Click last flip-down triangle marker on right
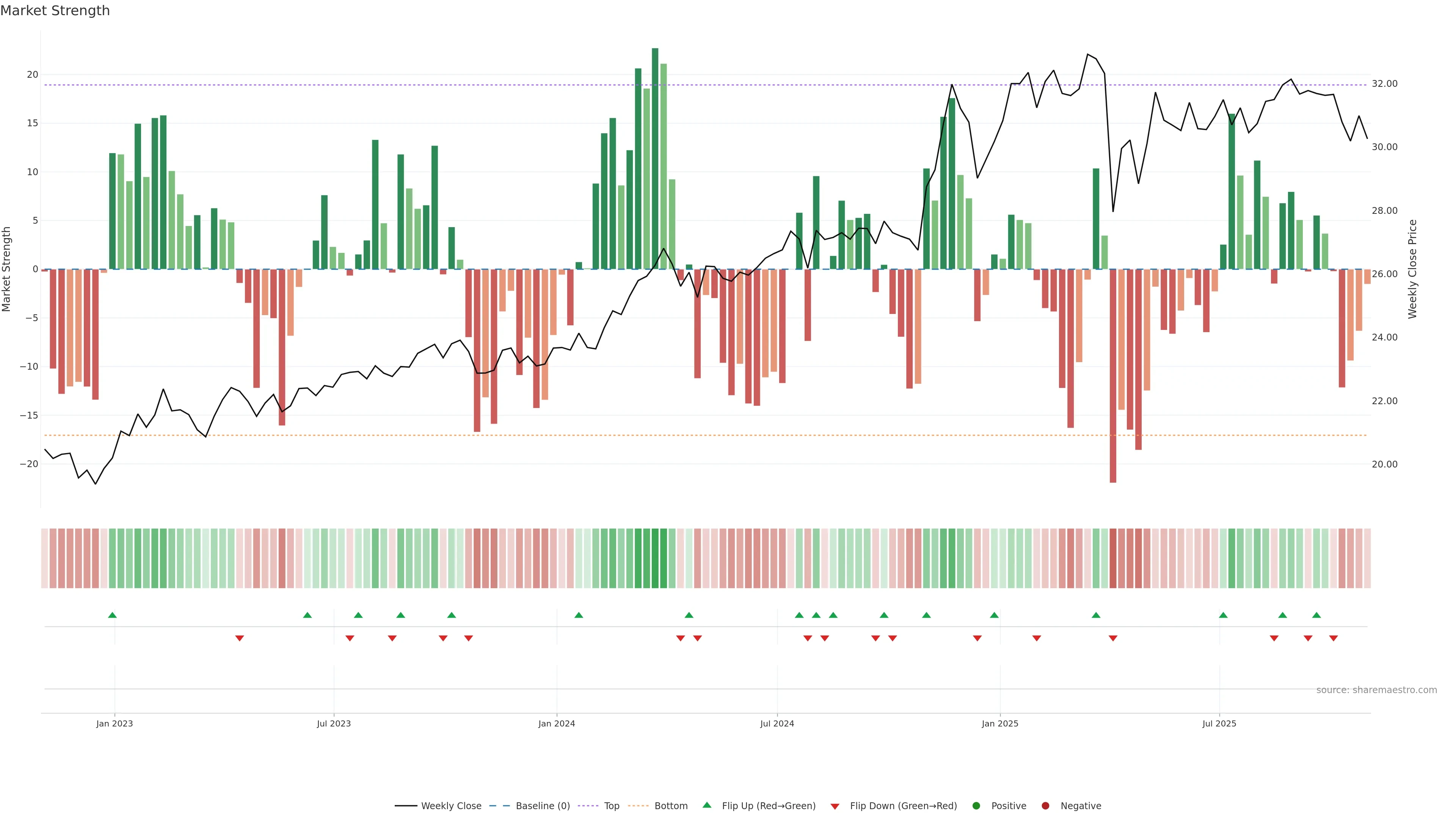The height and width of the screenshot is (819, 1456). tap(1334, 638)
